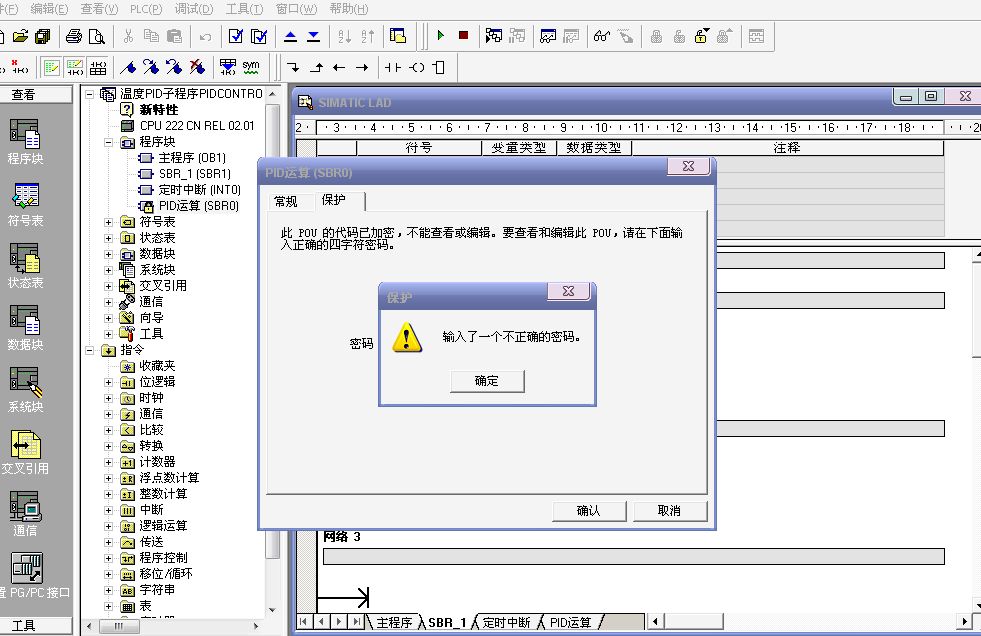This screenshot has width=981, height=636.
Task: Open the 交叉引用 icon in the left view bar
Action: click(24, 450)
